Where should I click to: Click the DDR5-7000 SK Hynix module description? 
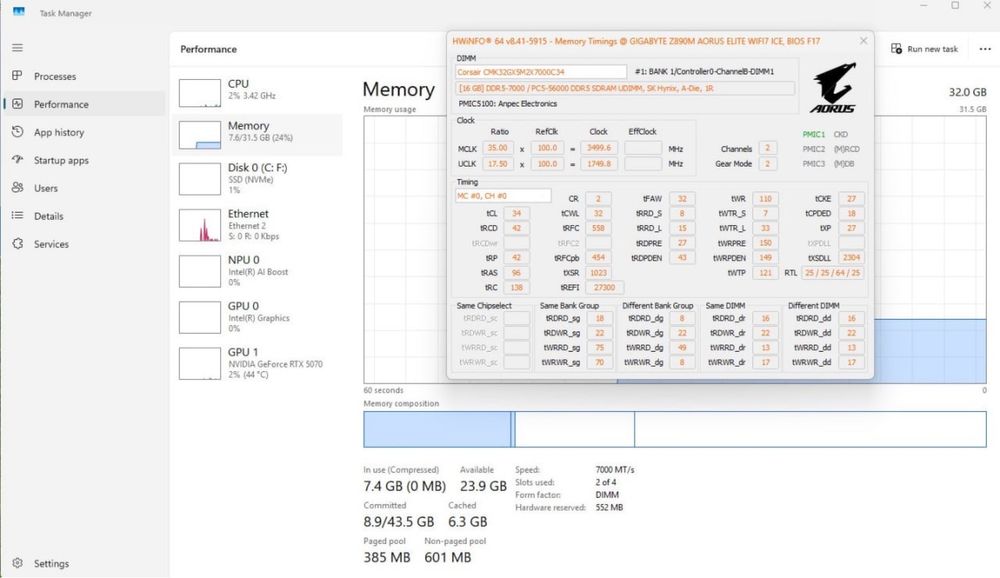625,89
